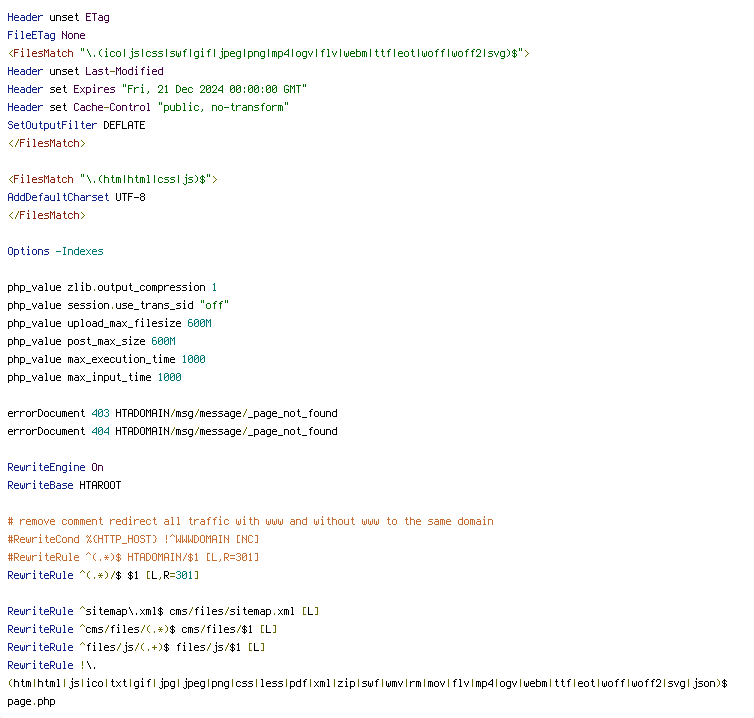Screen dimensions: 754x718
Task: Click the Cache-Control value 'public, no-transform'
Action: click(x=223, y=108)
